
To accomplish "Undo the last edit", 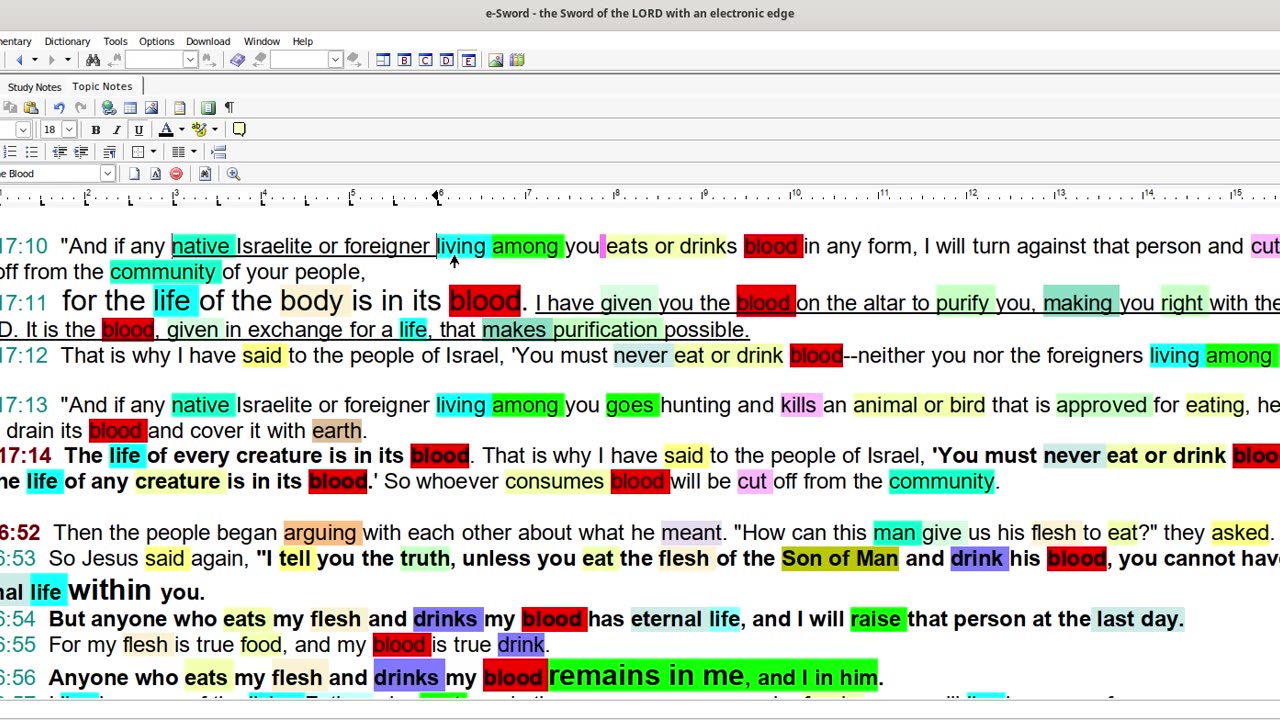I will click(59, 108).
